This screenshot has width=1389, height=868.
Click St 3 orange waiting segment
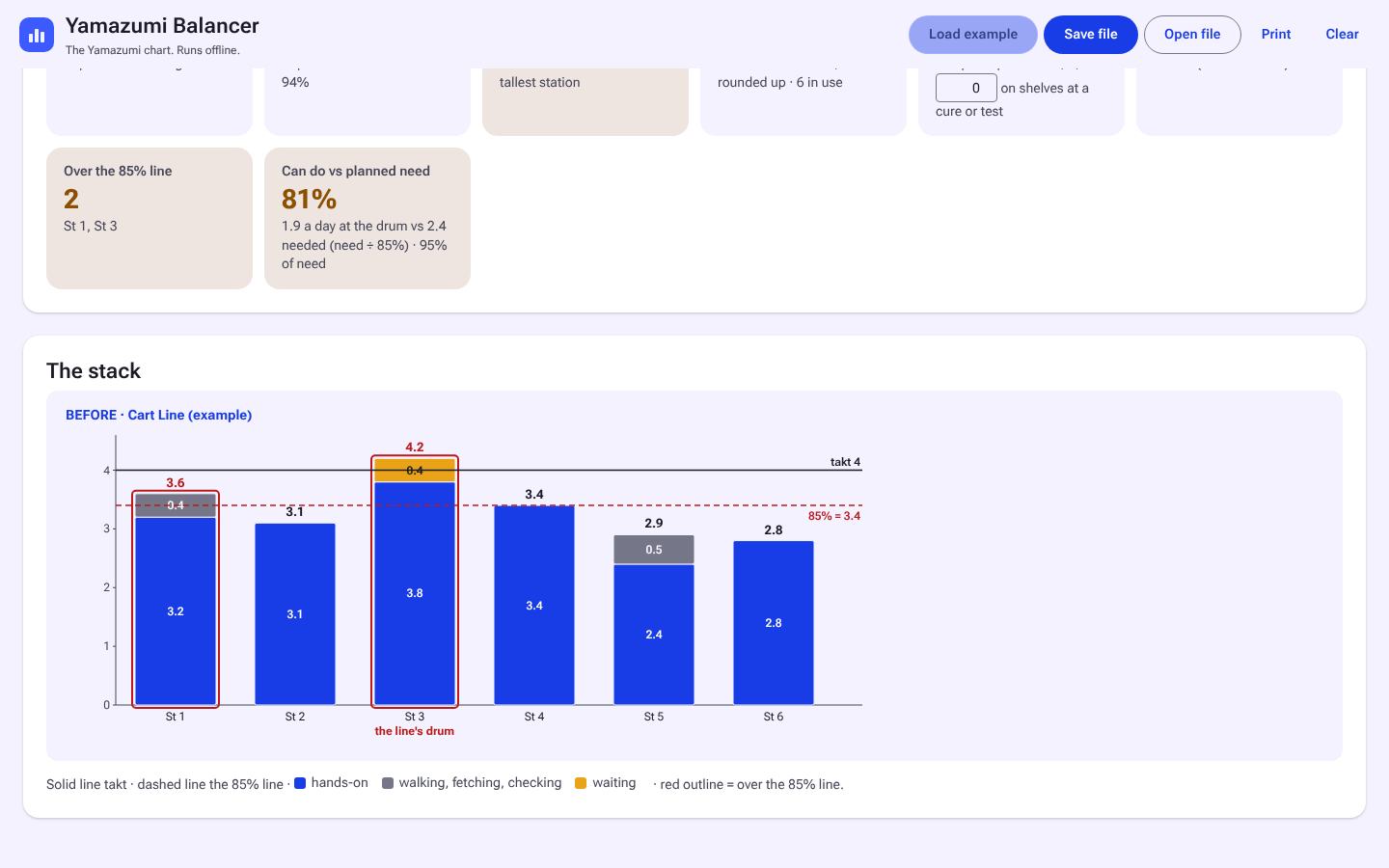[x=415, y=471]
